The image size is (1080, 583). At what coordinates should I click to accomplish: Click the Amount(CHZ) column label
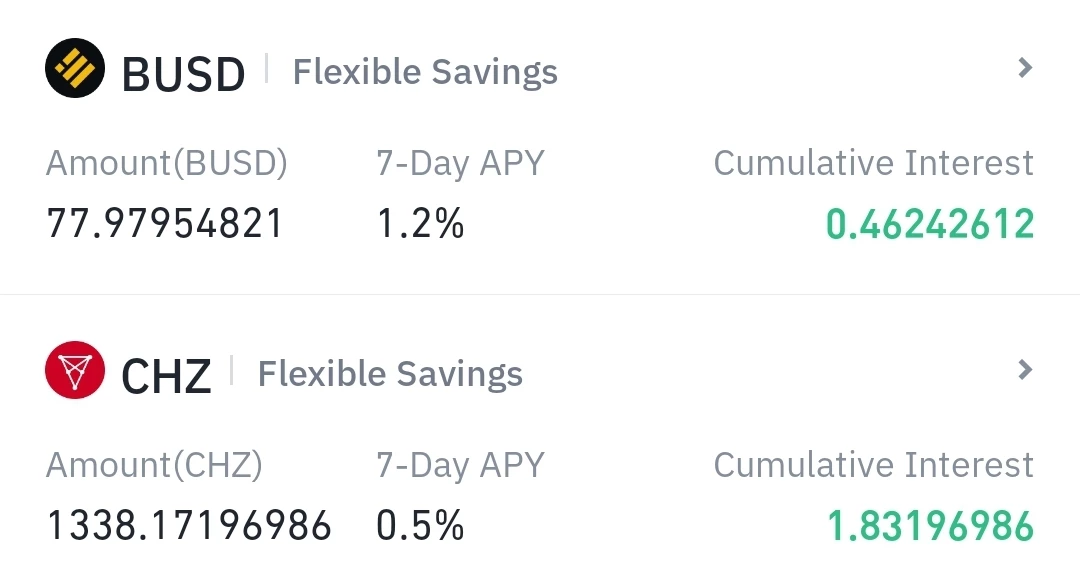(x=154, y=465)
